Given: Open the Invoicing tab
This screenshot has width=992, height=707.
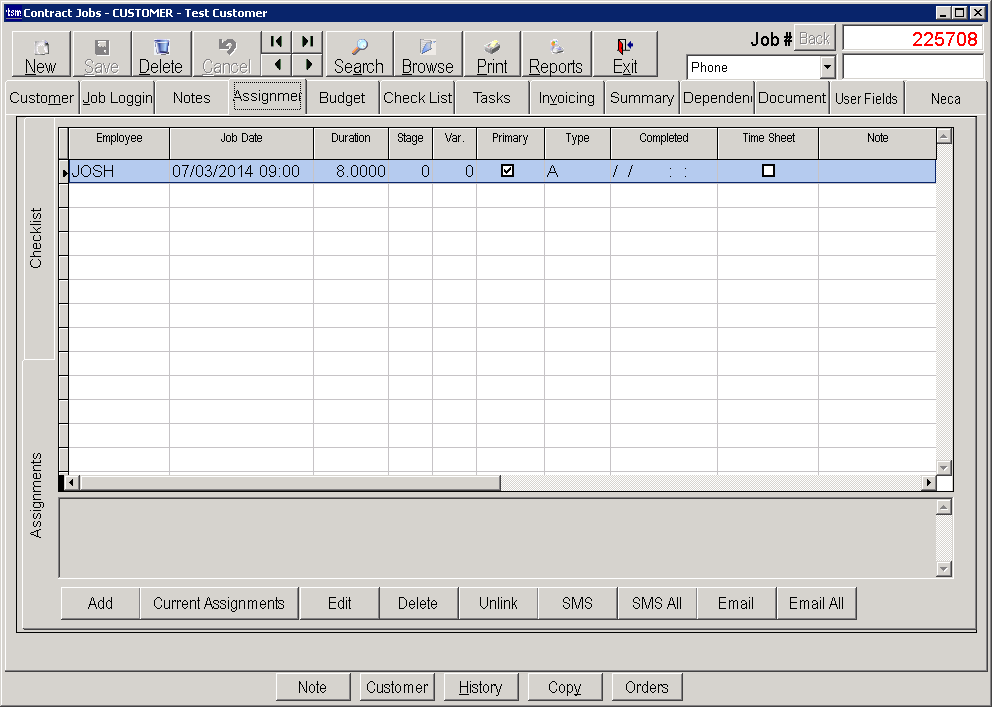Looking at the screenshot, I should coord(566,98).
